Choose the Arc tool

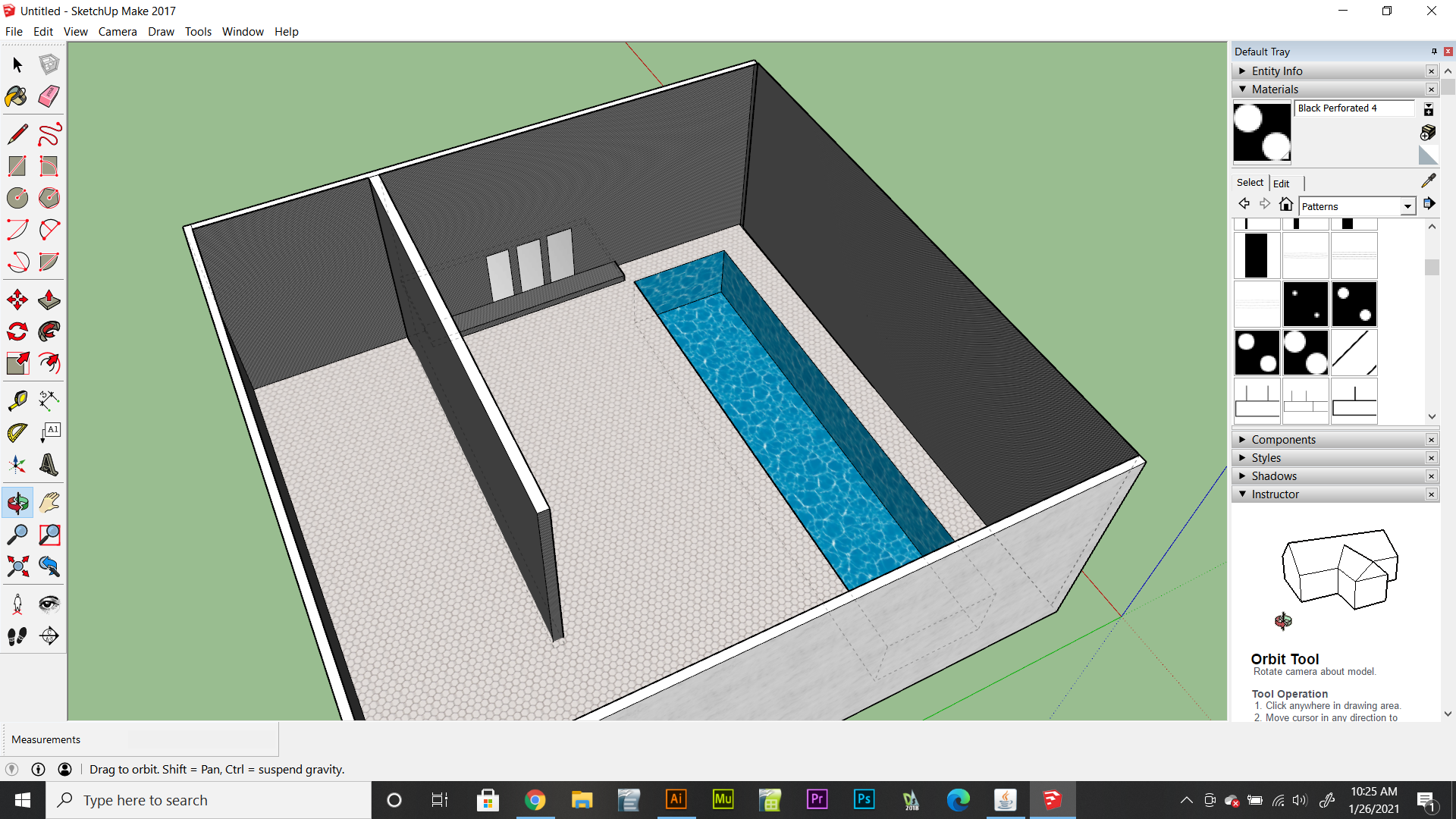tap(17, 230)
